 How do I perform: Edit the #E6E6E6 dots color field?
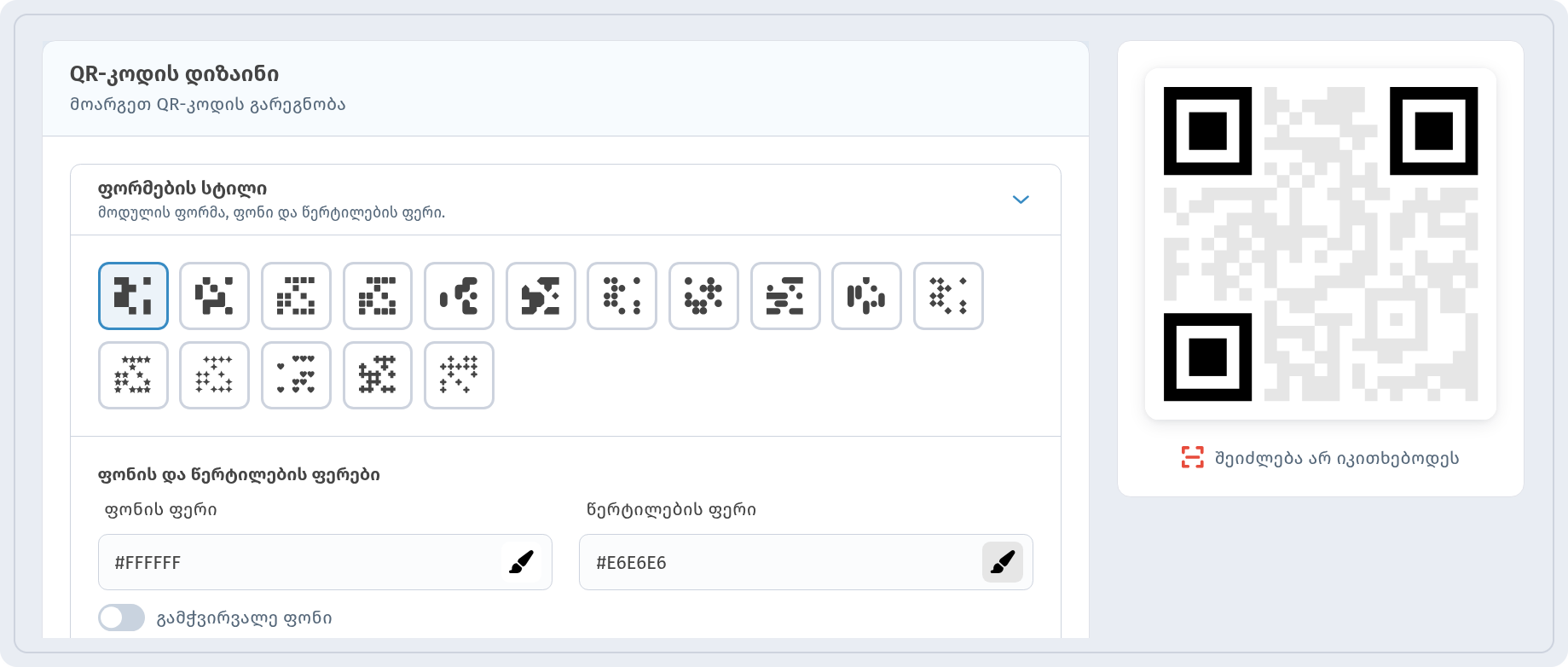click(x=806, y=562)
